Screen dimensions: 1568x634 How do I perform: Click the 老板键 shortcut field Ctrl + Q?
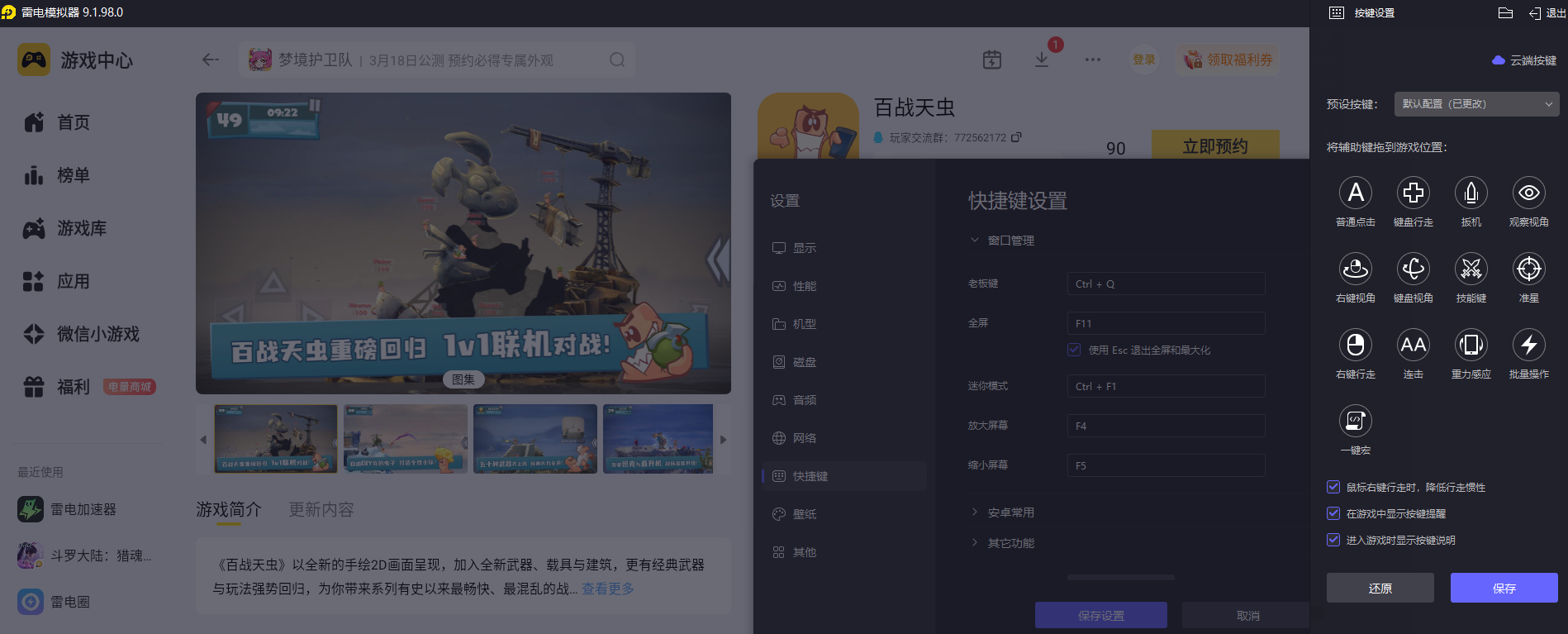(x=1166, y=284)
